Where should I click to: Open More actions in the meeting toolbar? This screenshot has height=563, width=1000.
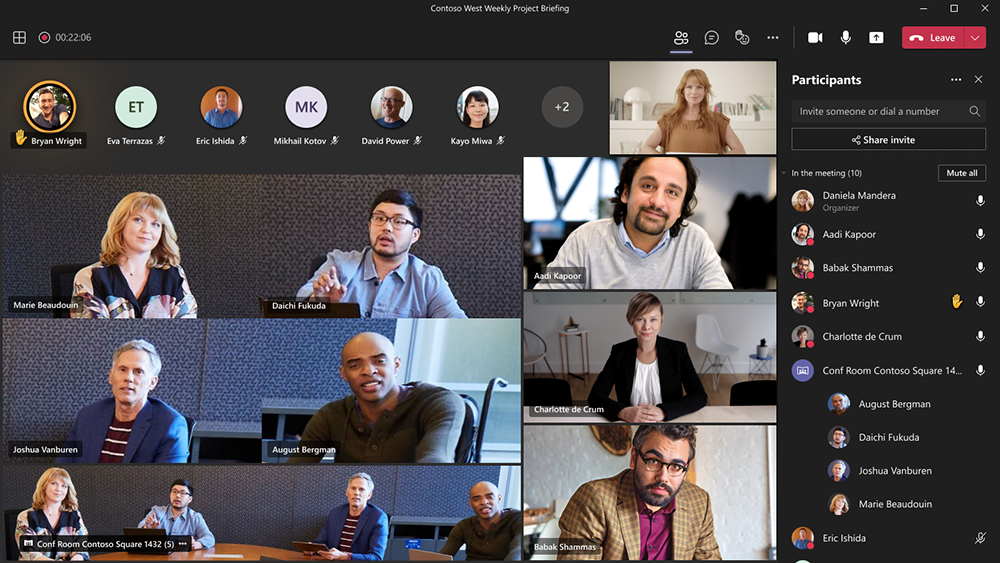773,37
